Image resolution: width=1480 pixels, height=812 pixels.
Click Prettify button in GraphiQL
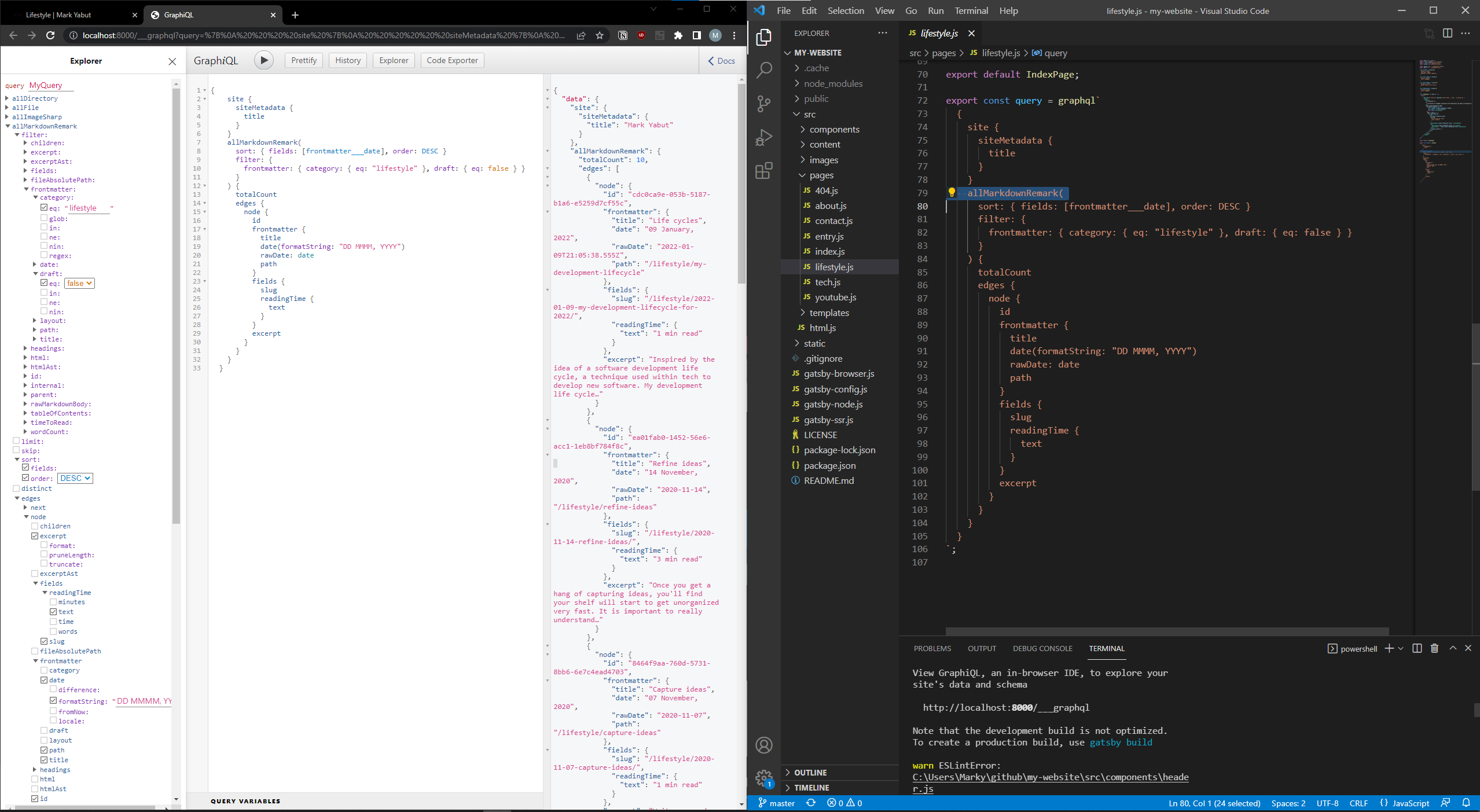point(304,60)
